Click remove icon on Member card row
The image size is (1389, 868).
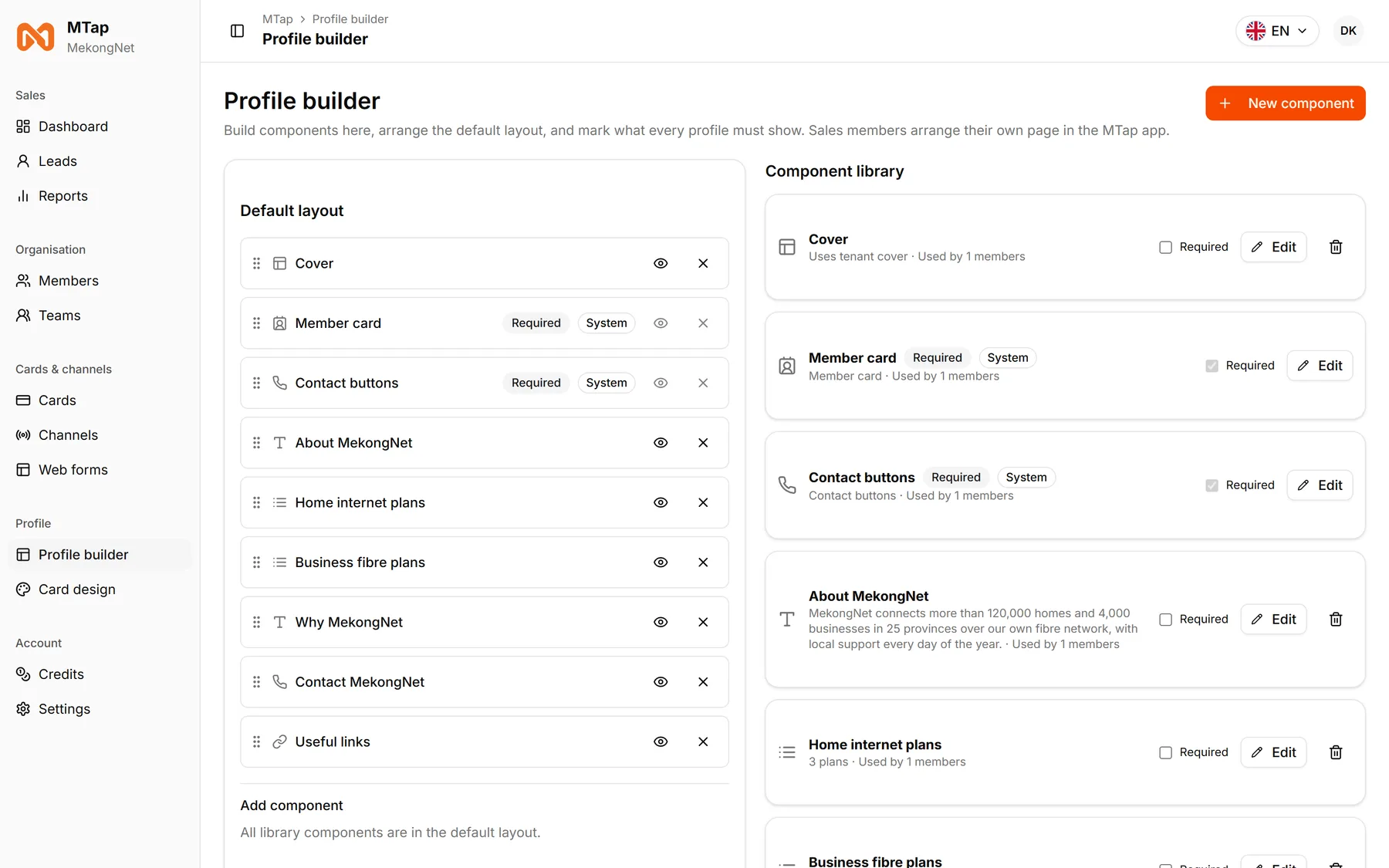(x=703, y=323)
